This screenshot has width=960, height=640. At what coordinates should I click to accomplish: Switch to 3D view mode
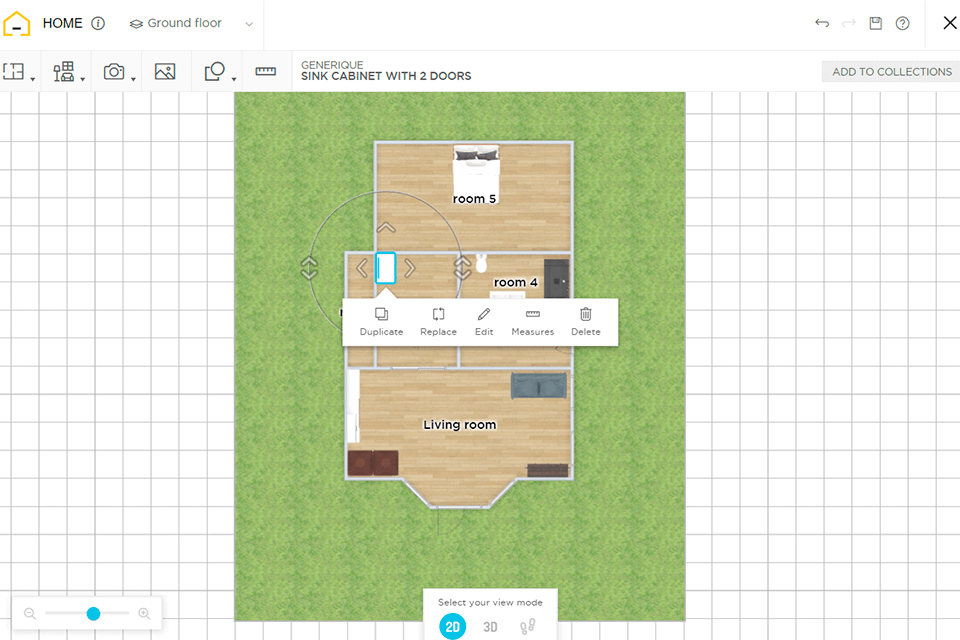(490, 627)
